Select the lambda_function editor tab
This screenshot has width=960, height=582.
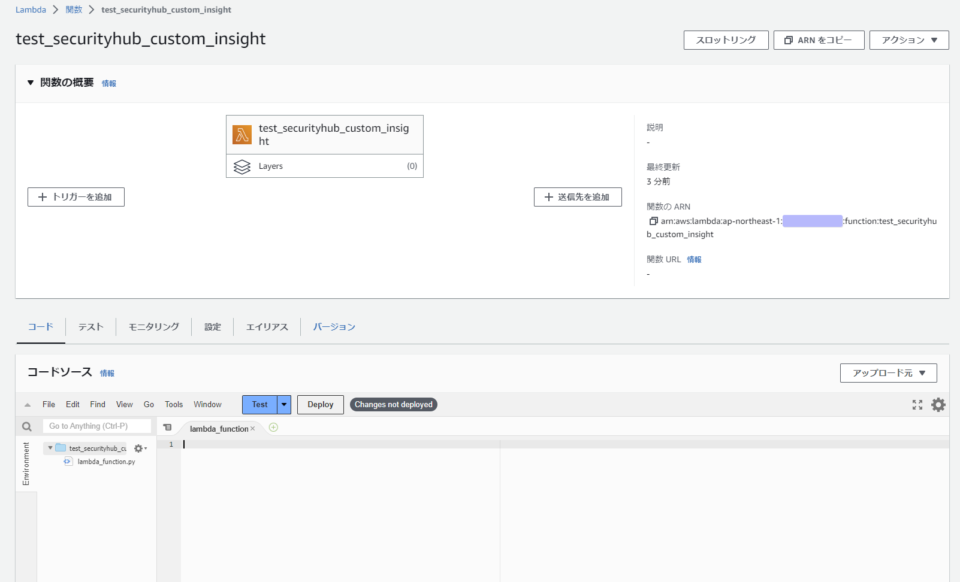[x=219, y=428]
